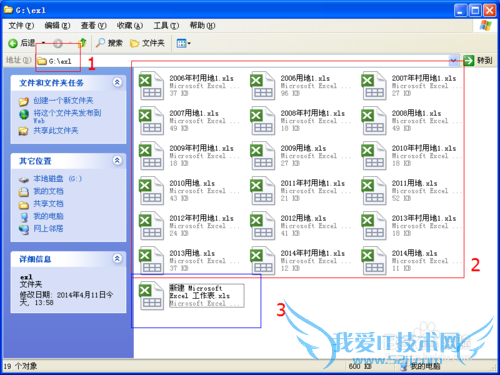
Task: Click the Up folder icon
Action: pos(82,43)
